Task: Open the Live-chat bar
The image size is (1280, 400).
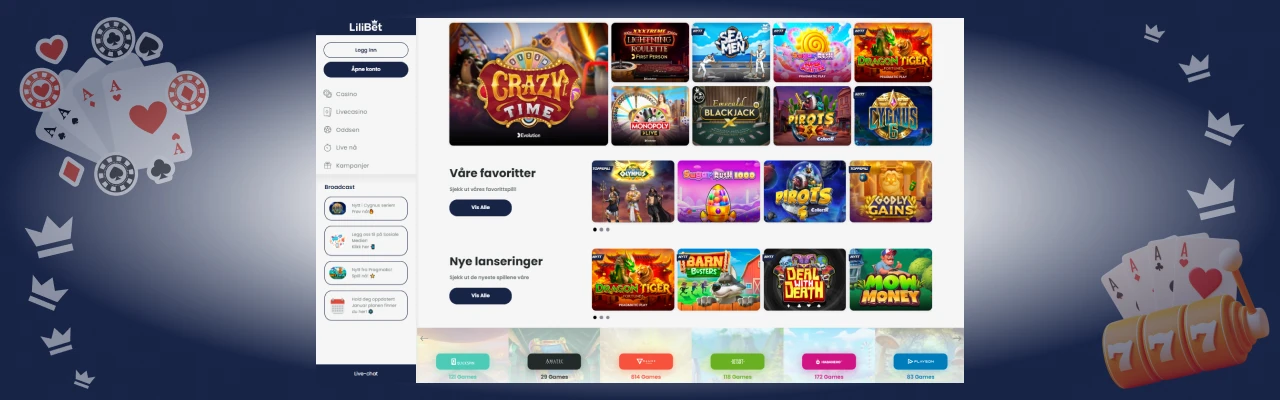Action: [x=366, y=373]
